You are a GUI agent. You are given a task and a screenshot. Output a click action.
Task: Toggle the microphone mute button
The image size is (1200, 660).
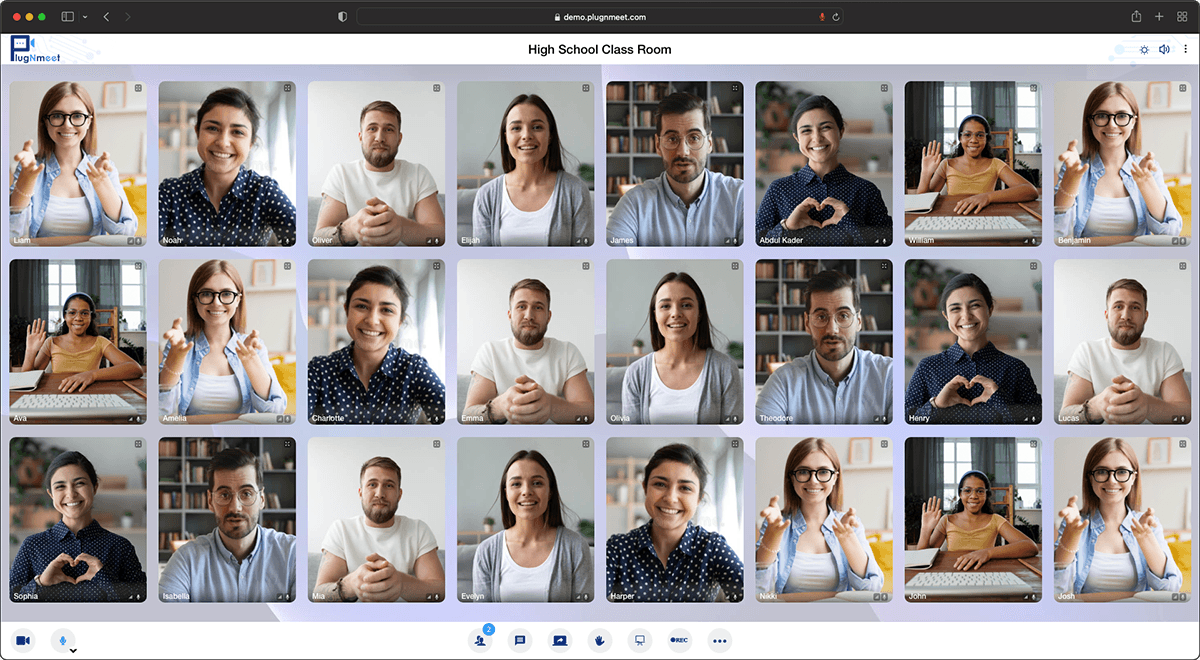point(62,640)
